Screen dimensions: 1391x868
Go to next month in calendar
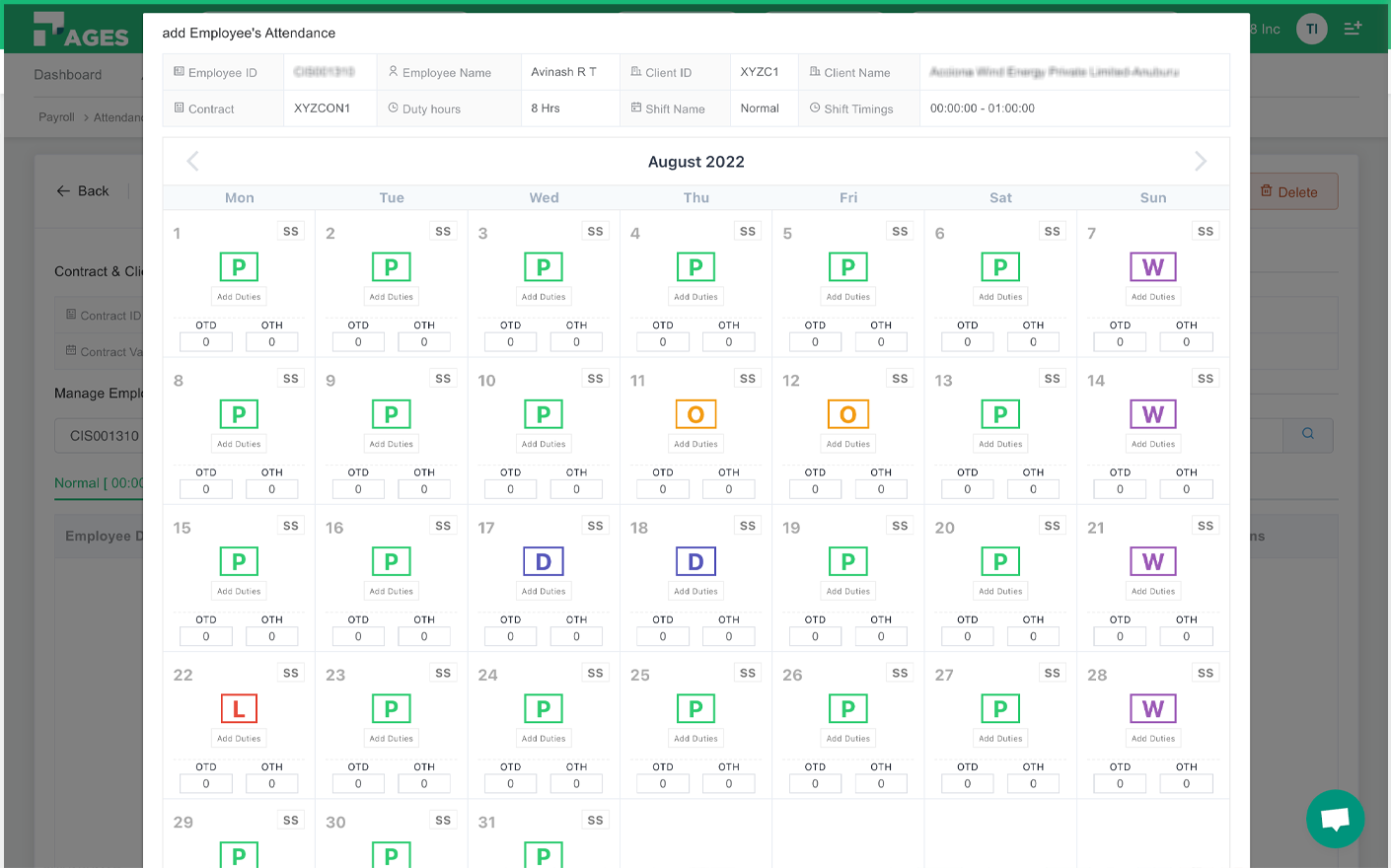(x=1200, y=162)
